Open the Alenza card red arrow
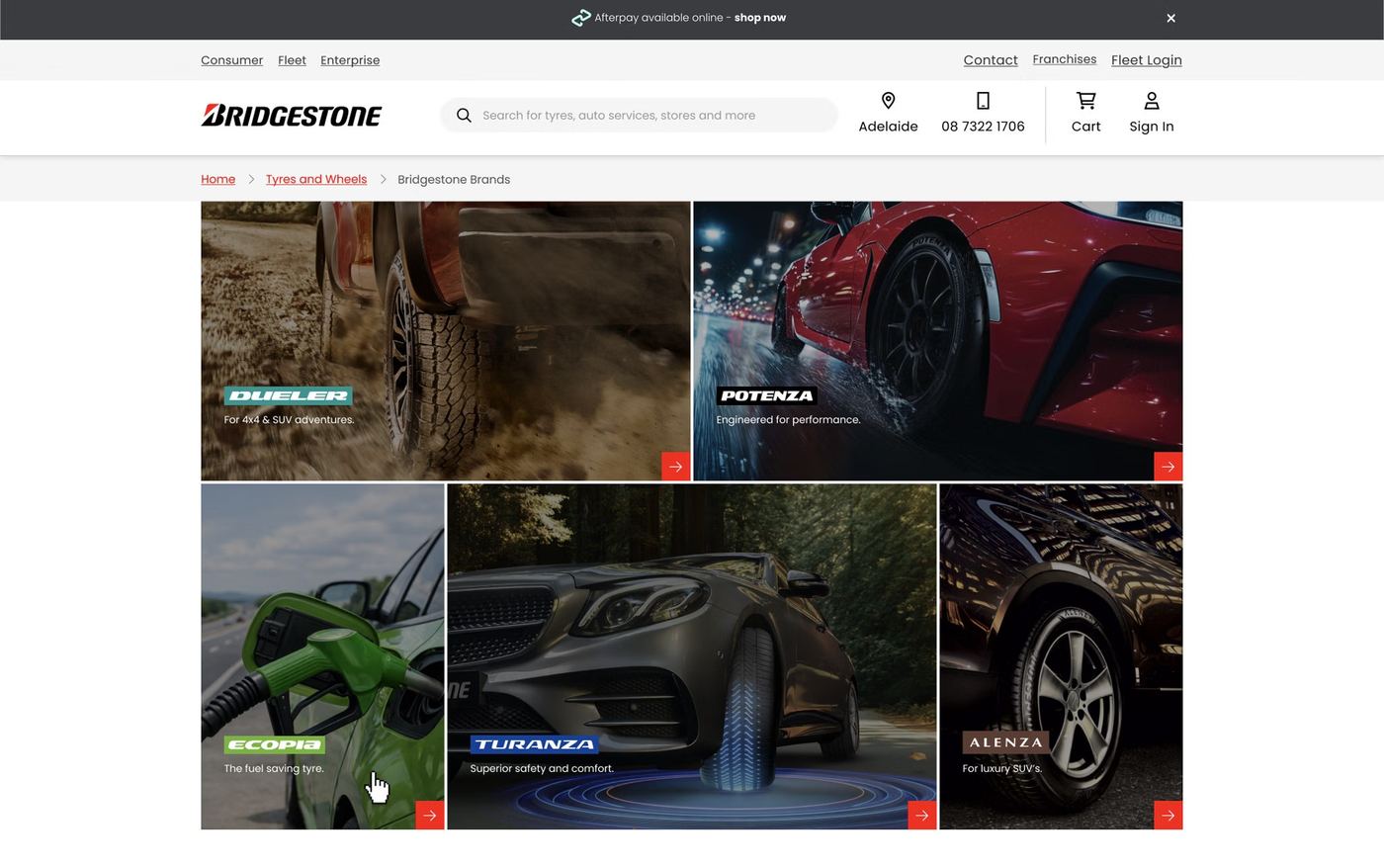 tap(1168, 815)
